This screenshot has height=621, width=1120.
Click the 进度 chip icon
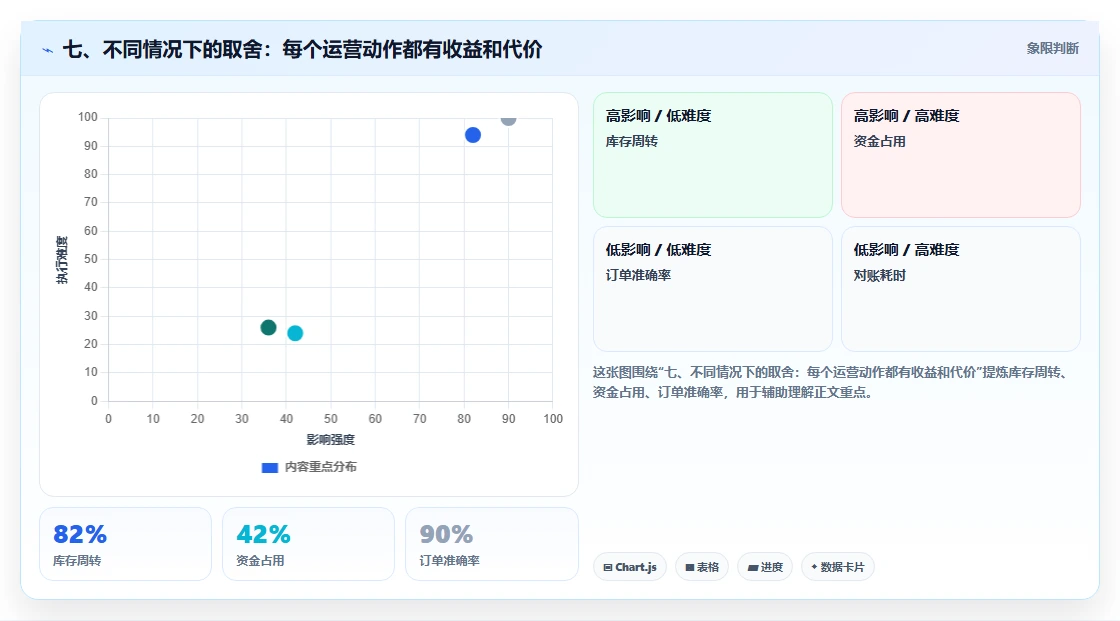point(753,567)
